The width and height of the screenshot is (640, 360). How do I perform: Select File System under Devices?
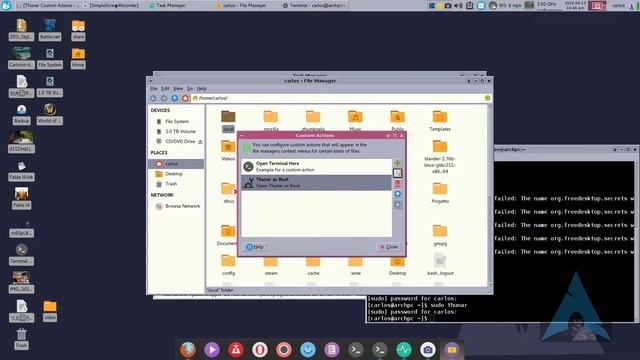click(176, 121)
